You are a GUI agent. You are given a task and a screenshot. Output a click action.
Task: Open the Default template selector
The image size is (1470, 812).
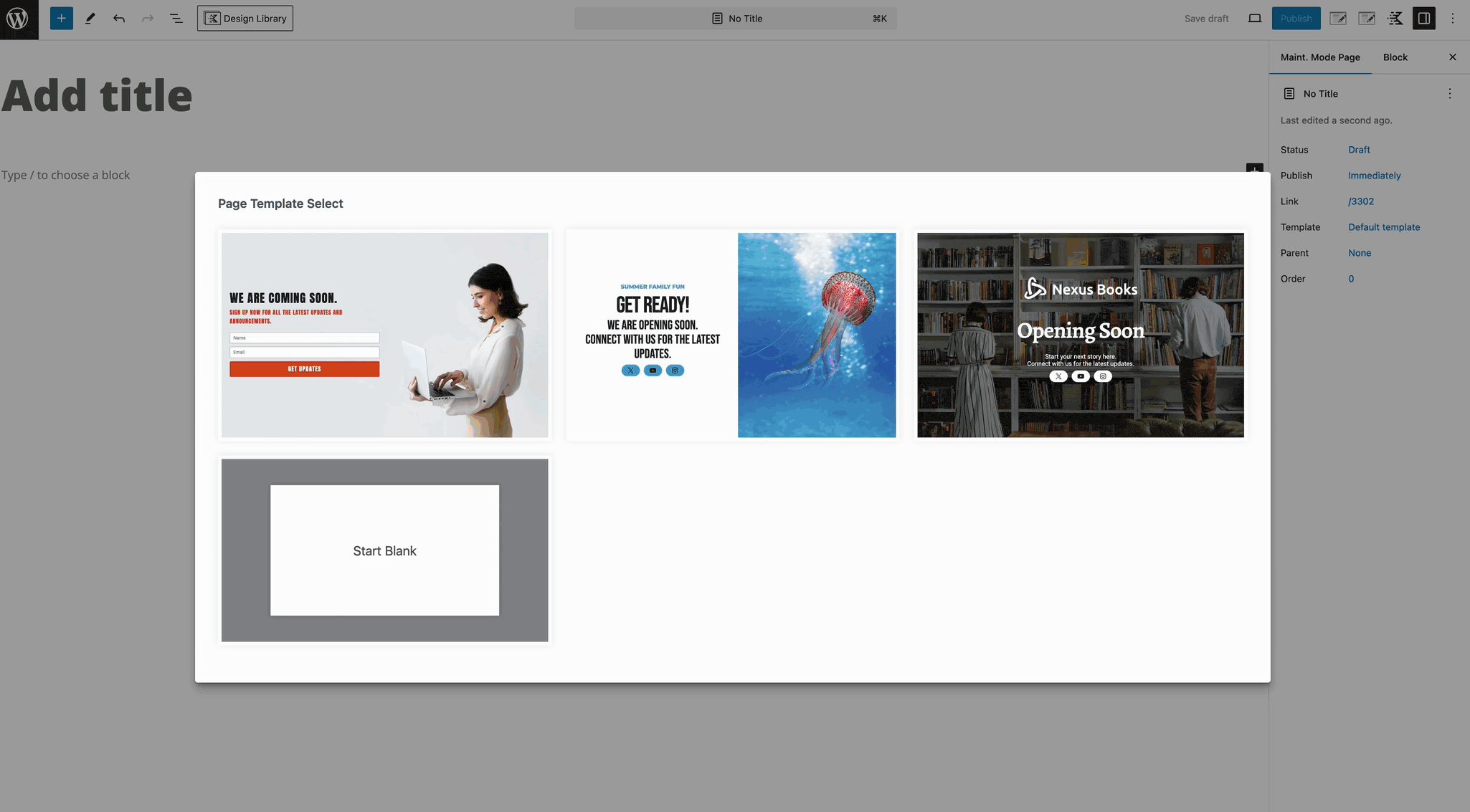(x=1383, y=227)
